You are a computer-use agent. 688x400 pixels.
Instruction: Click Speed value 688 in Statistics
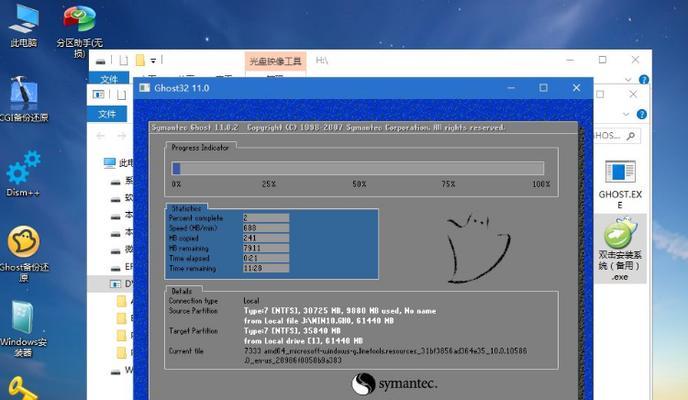coord(266,228)
